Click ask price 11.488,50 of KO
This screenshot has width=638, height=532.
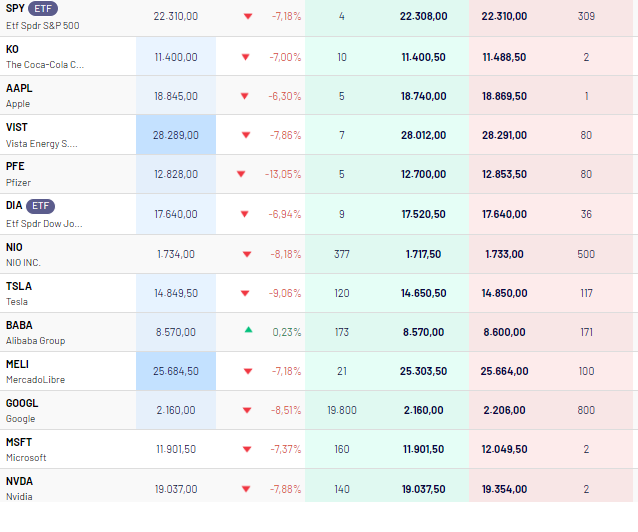click(x=505, y=57)
